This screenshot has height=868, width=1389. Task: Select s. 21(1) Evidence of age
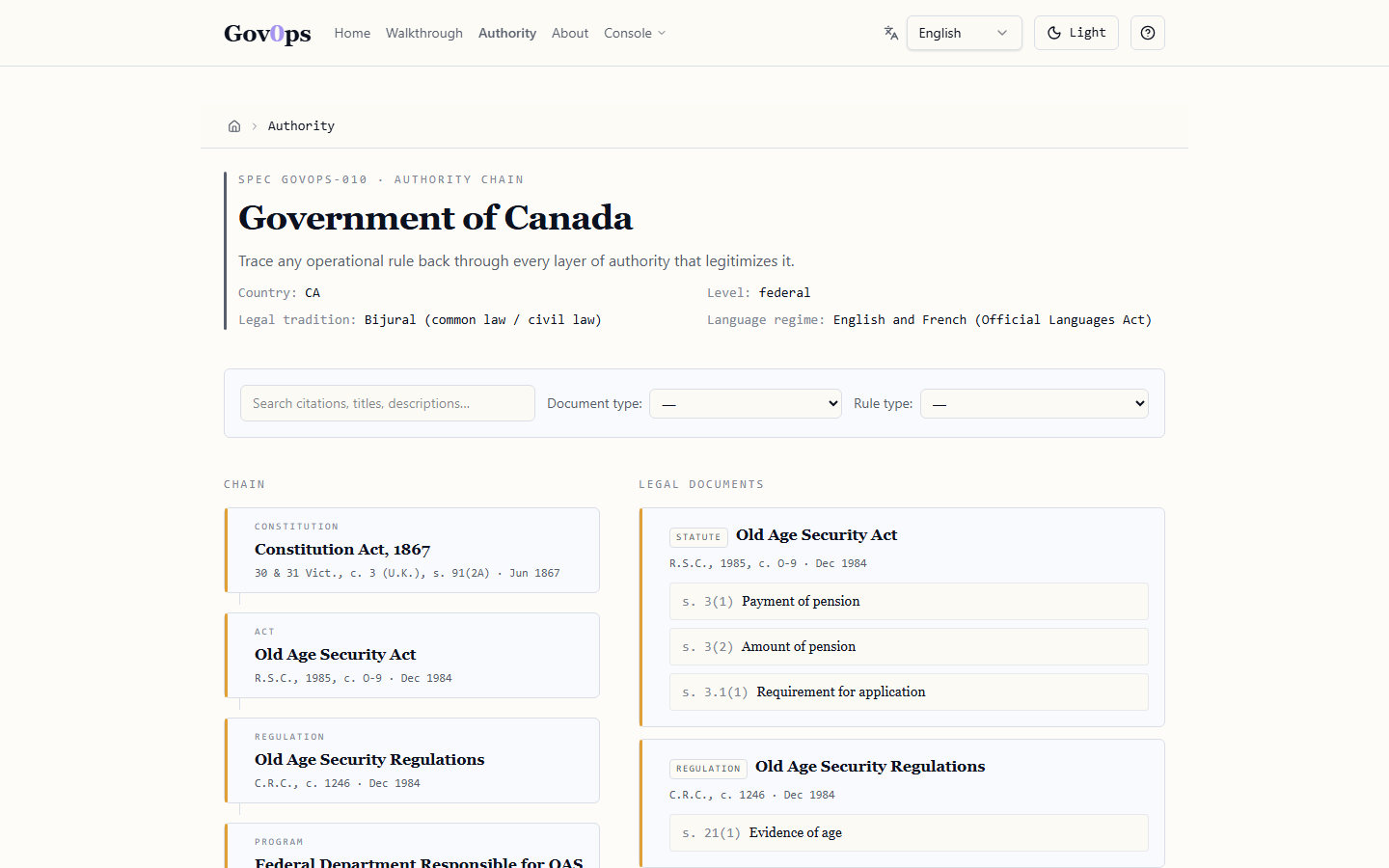tap(909, 833)
